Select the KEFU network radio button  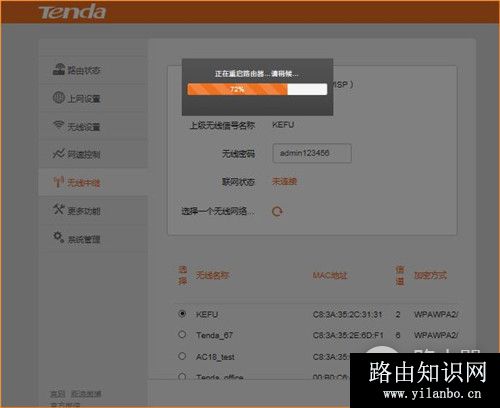click(x=182, y=313)
